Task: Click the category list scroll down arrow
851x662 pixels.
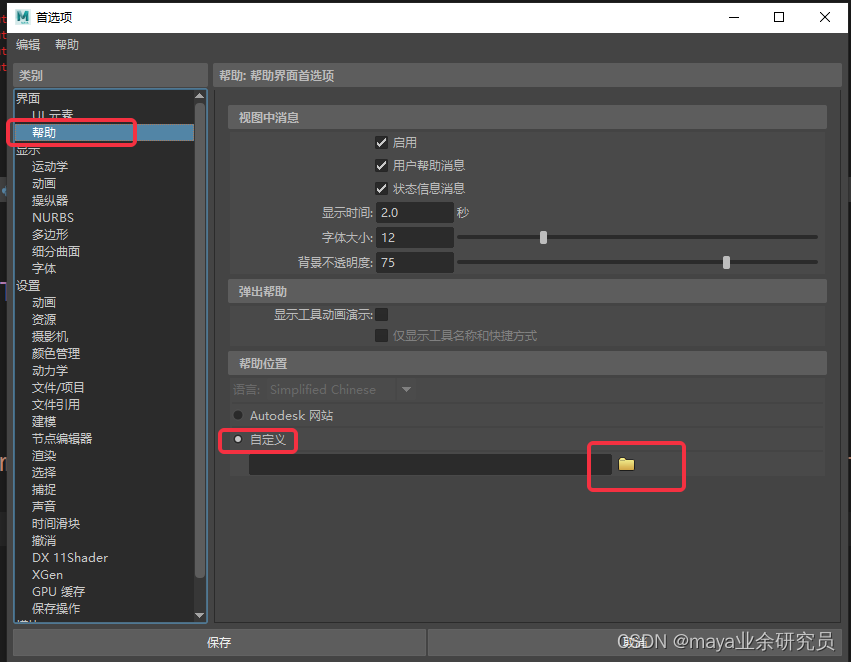Action: pos(200,615)
